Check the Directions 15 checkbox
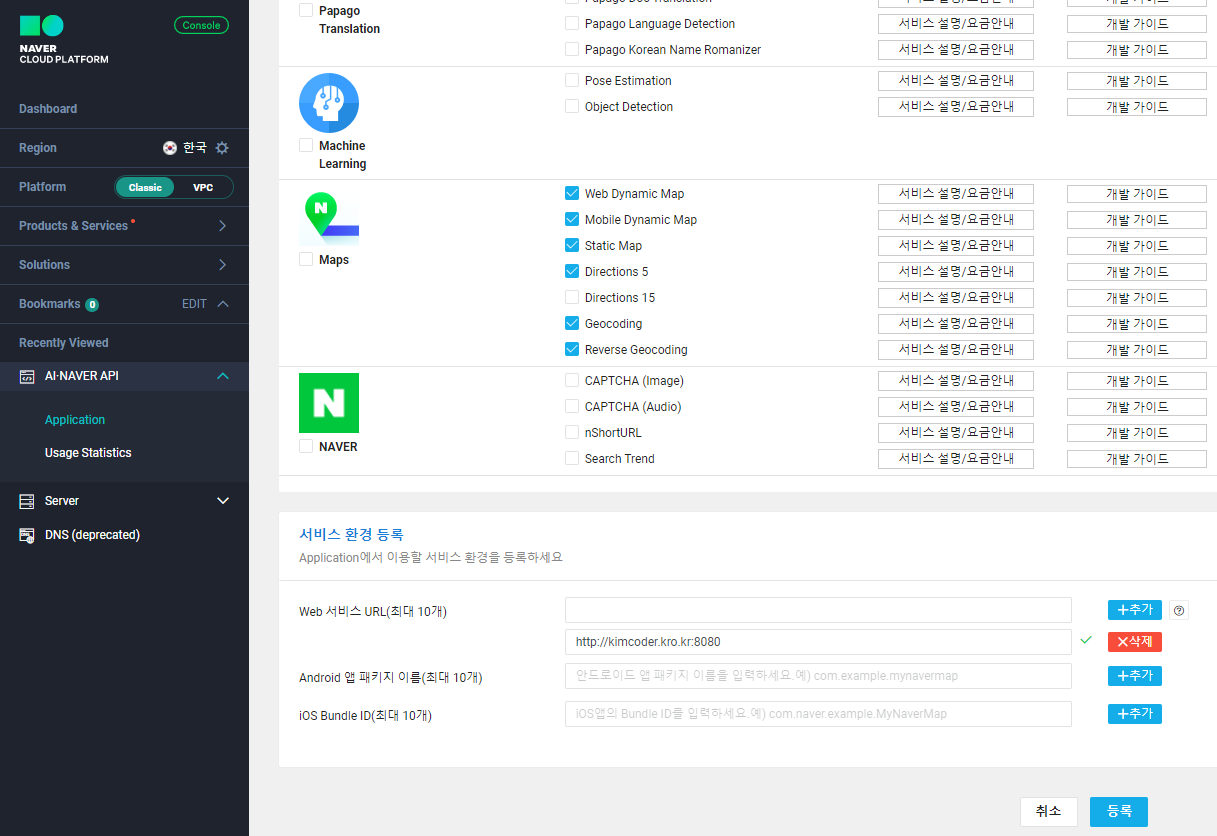This screenshot has height=836, width=1217. [x=572, y=298]
